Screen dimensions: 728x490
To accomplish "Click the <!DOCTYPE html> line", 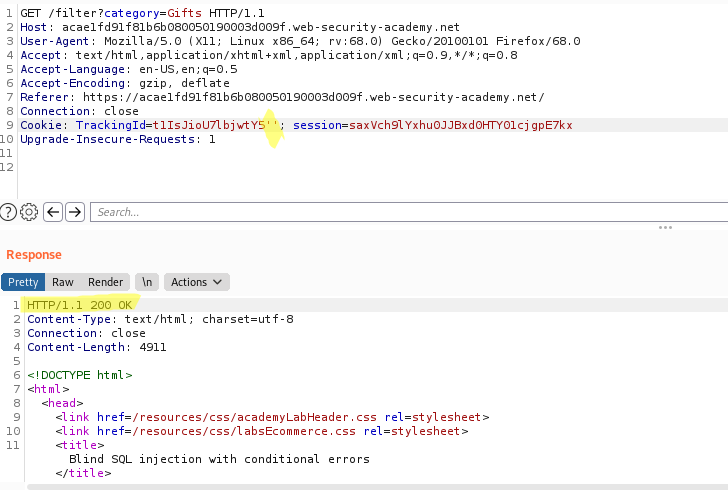I will point(79,375).
